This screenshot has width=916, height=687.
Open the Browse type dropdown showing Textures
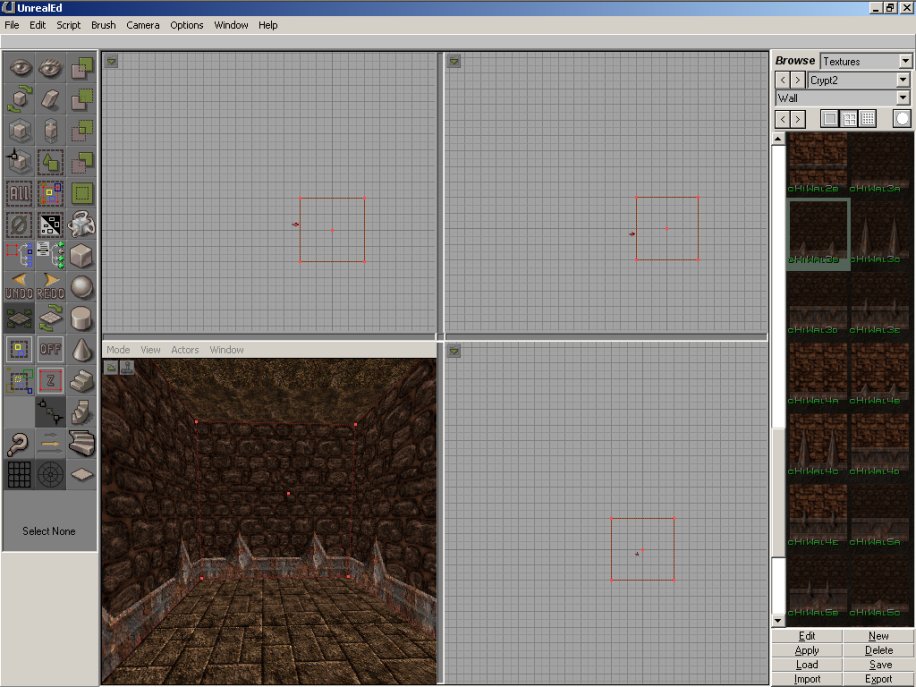[905, 61]
